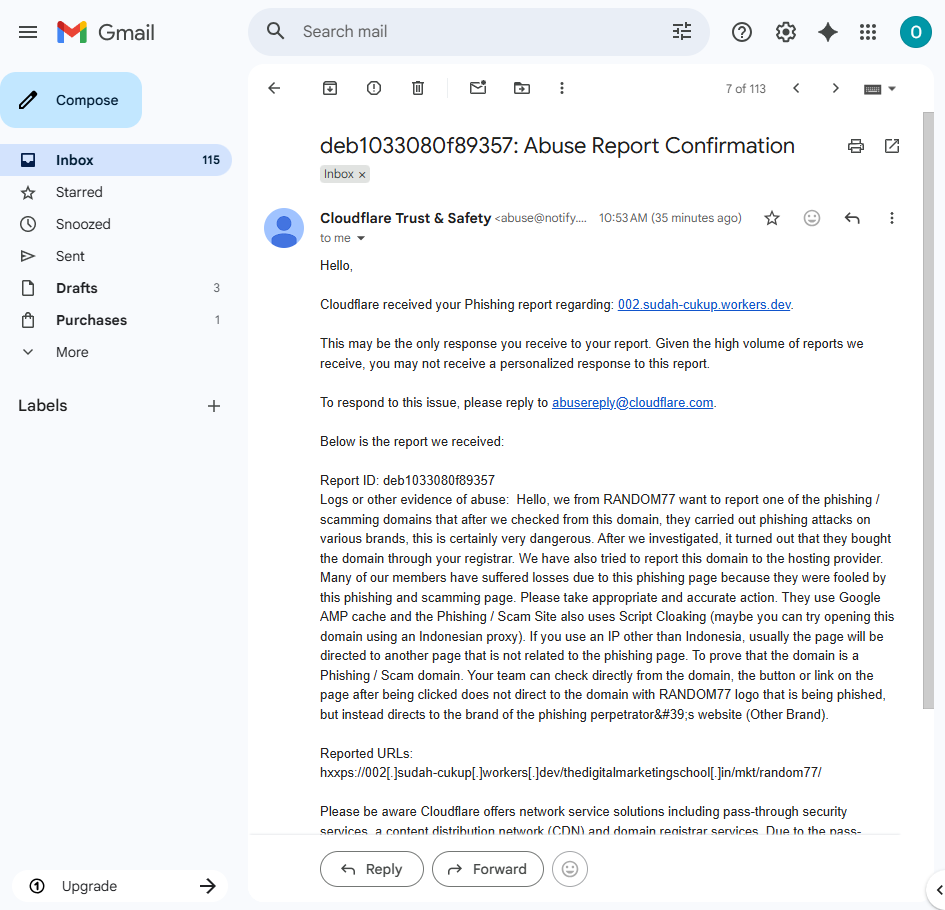The image size is (945, 910).
Task: Move email to a folder
Action: (522, 89)
